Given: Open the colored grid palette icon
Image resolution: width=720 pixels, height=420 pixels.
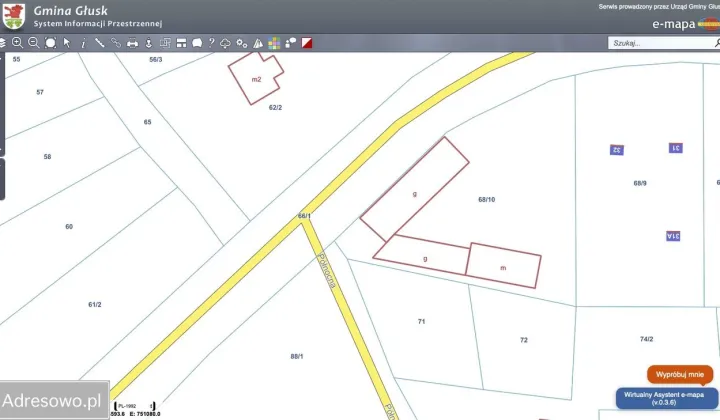Looking at the screenshot, I should (274, 43).
